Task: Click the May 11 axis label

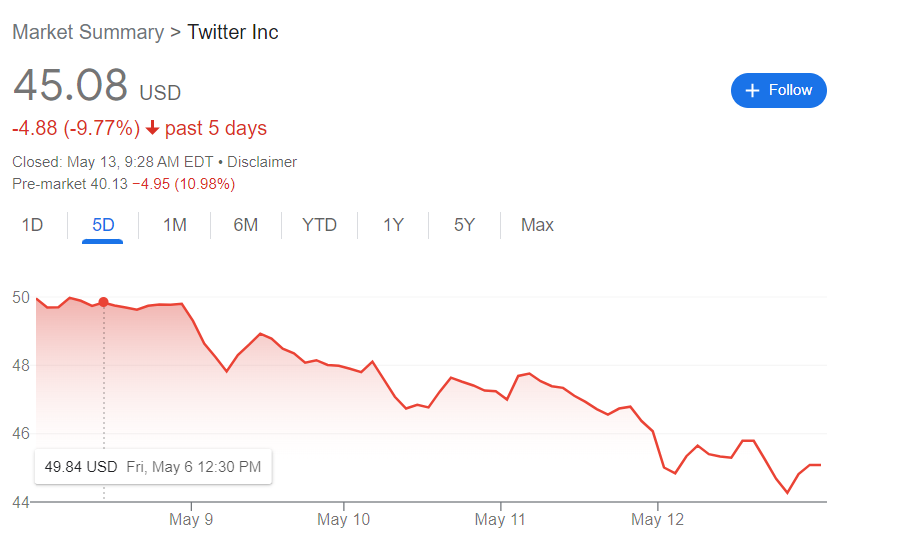Action: pos(500,520)
